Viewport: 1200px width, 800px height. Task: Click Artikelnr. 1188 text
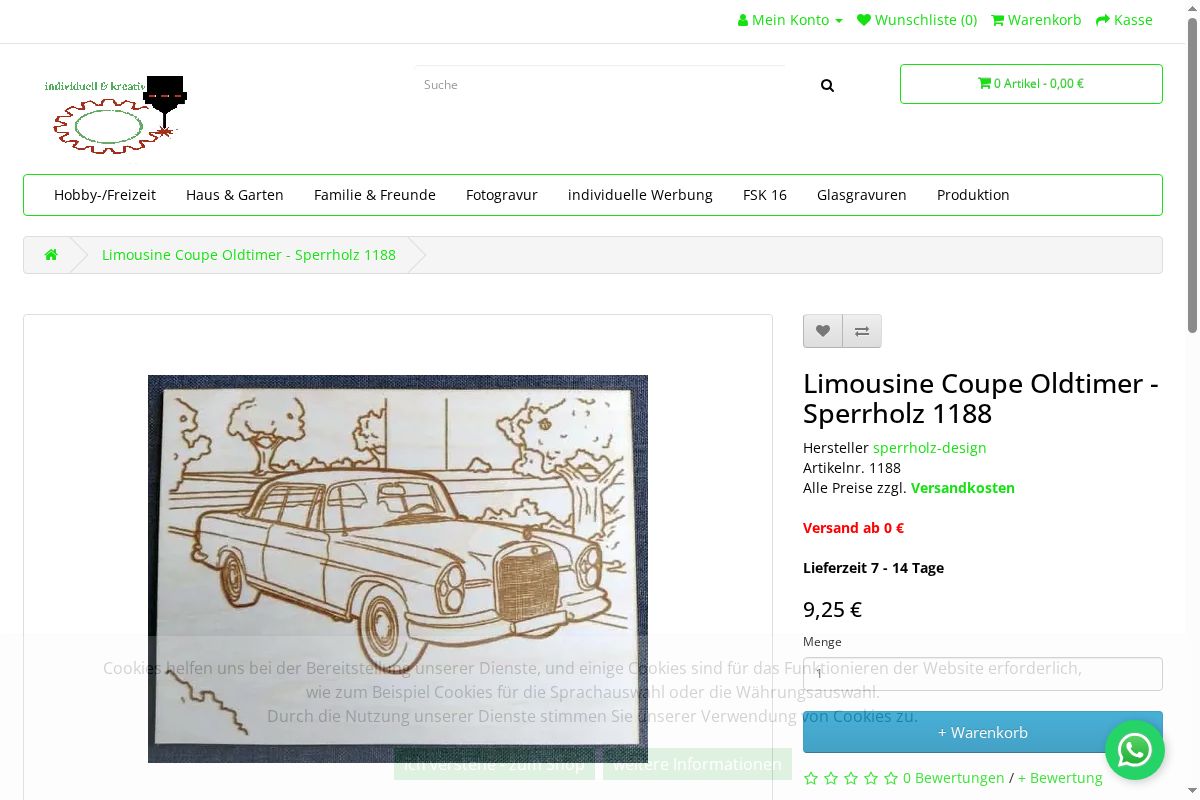(x=852, y=468)
